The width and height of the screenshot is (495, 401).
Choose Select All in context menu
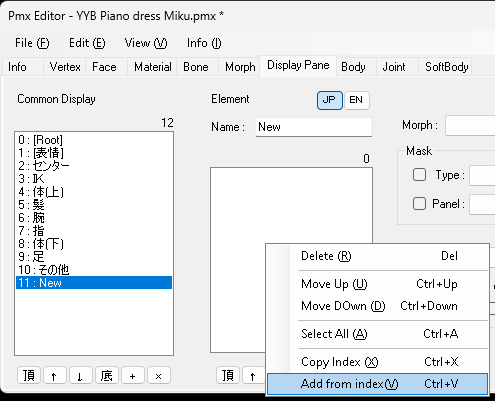[378, 334]
